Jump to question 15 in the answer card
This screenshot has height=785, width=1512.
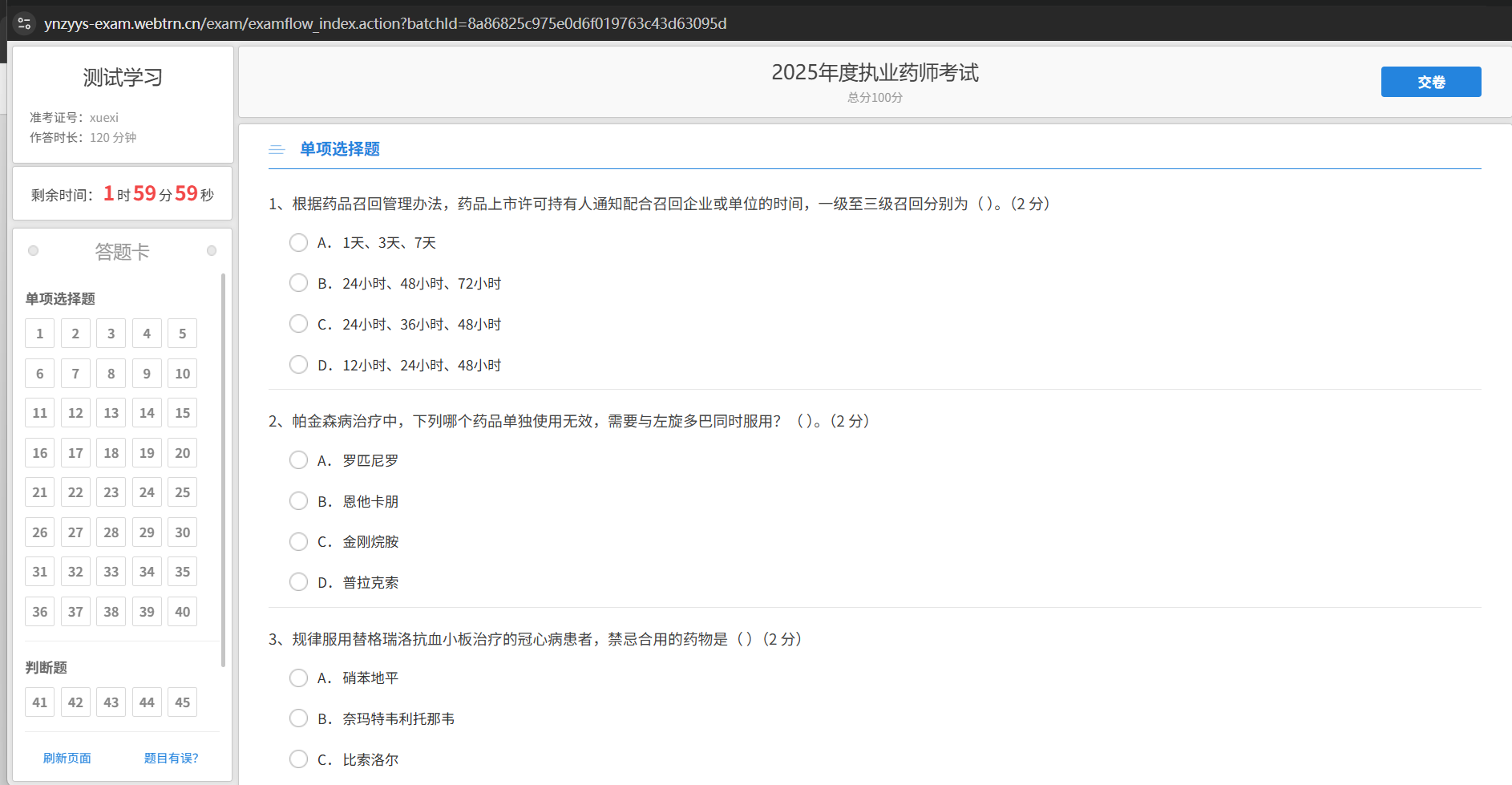coord(182,412)
